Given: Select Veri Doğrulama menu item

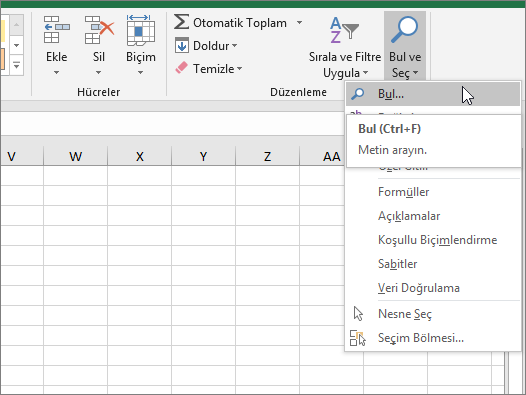Looking at the screenshot, I should pos(419,288).
